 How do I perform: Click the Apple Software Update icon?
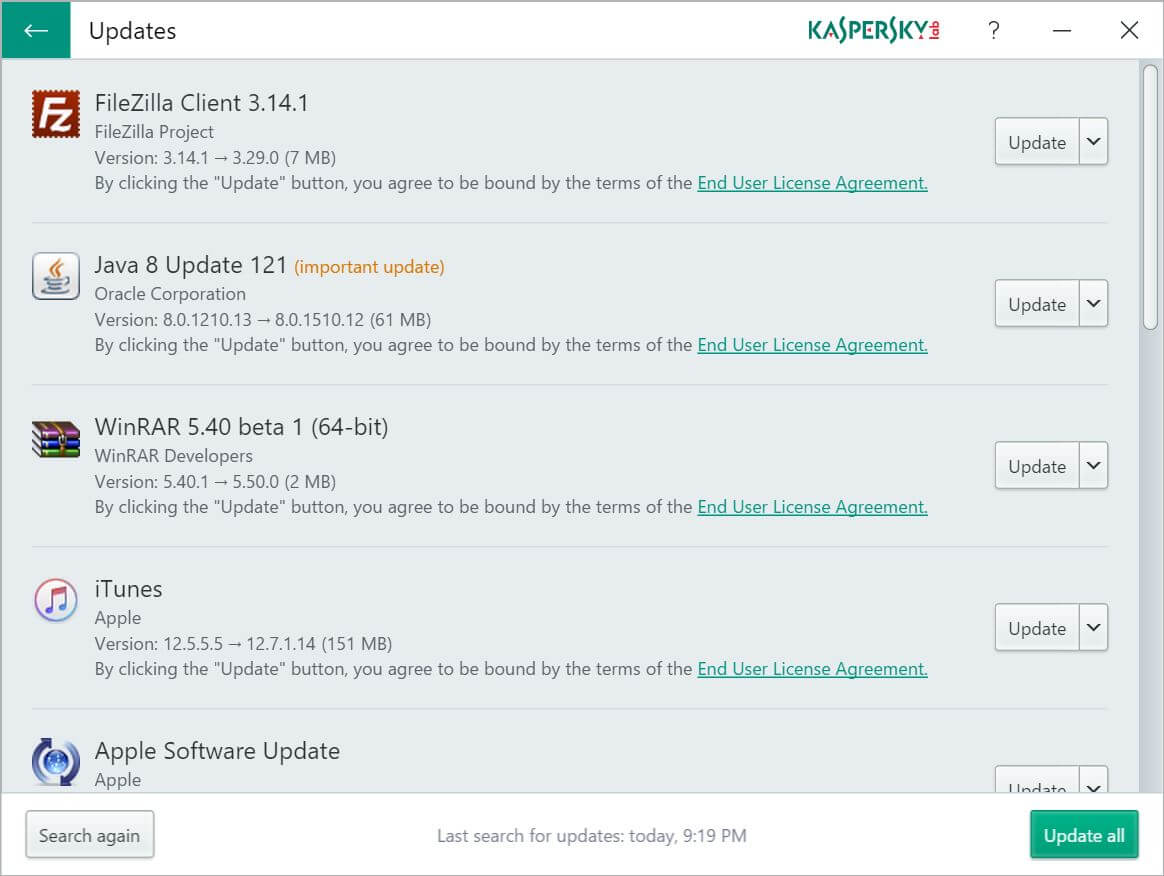point(56,762)
